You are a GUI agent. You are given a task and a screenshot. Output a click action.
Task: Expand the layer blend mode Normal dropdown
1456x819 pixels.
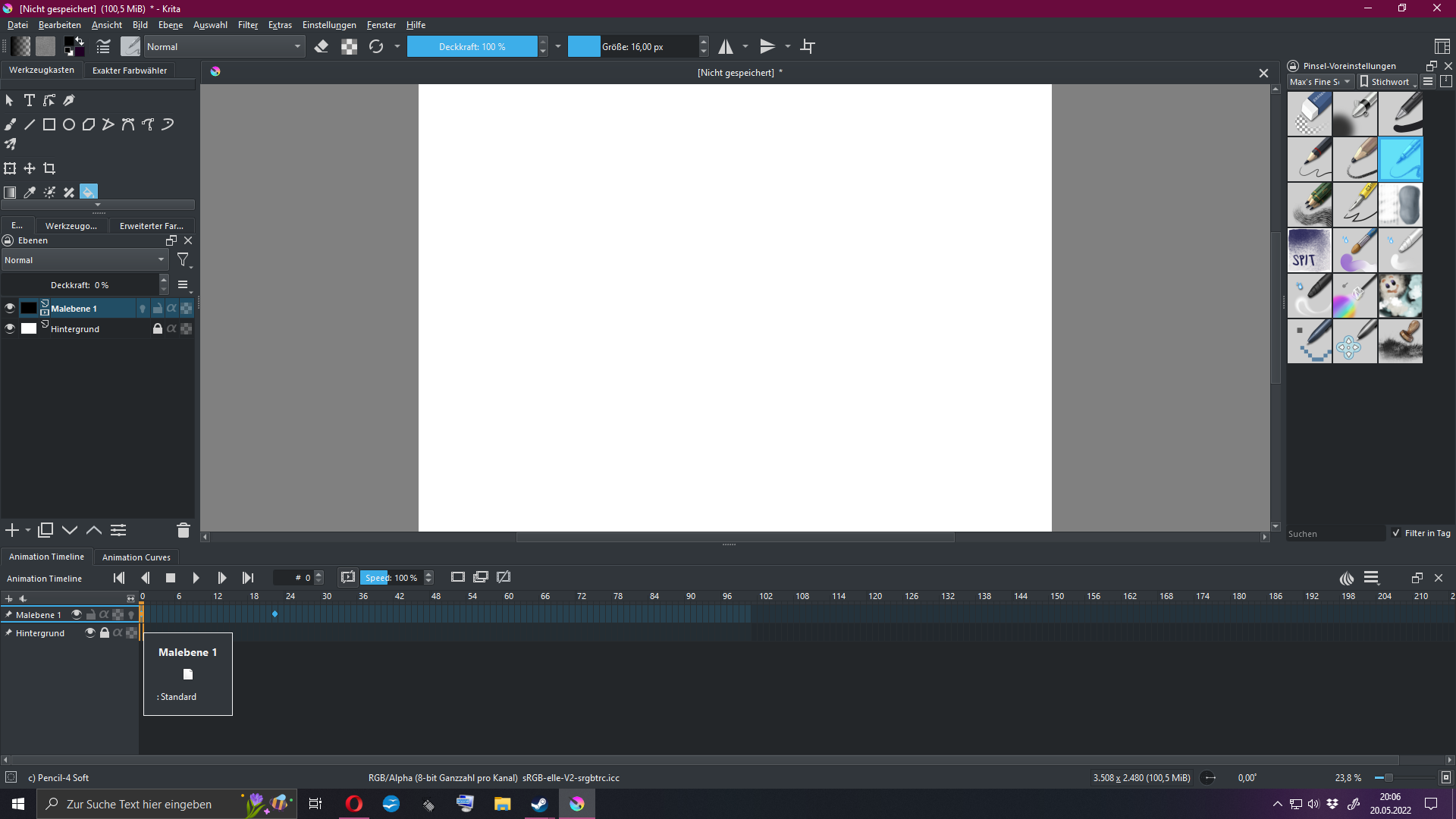pos(84,260)
